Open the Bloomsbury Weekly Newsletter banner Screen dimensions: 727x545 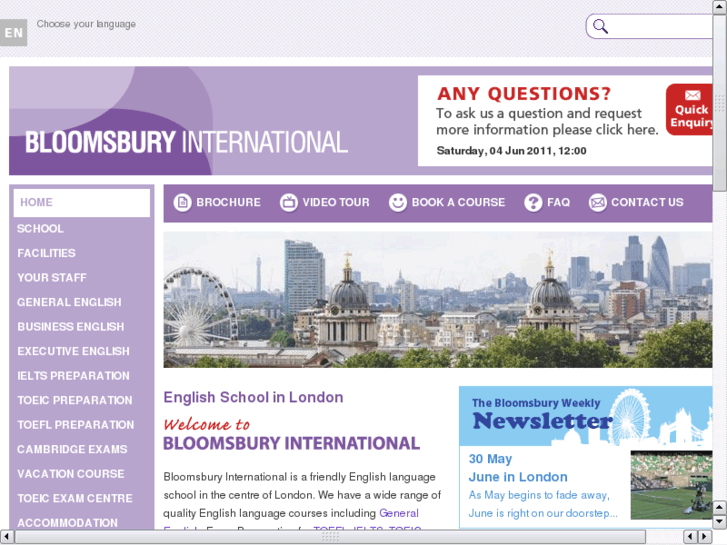(586, 416)
